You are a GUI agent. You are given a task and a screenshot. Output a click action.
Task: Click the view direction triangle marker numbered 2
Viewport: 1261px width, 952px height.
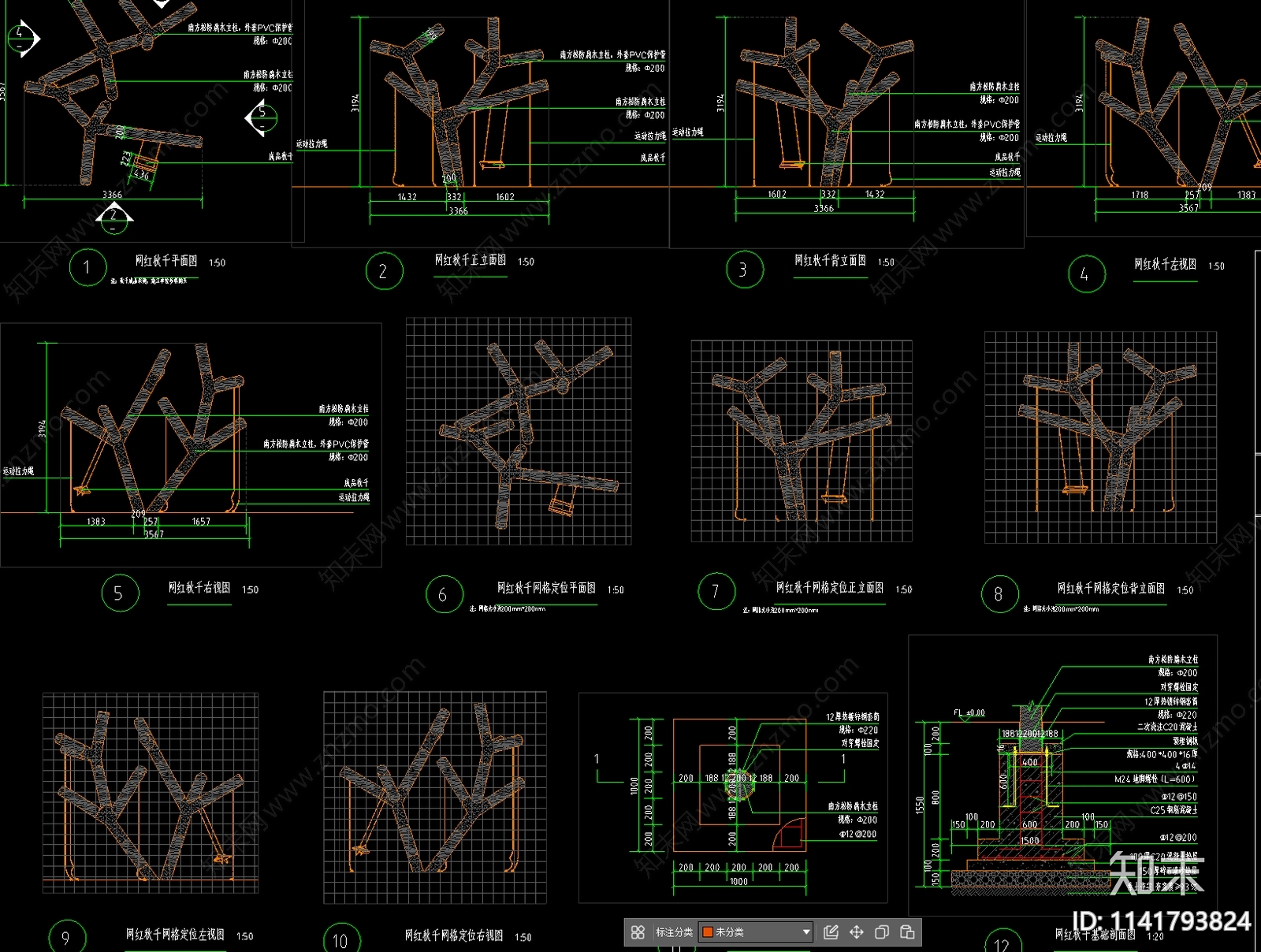click(114, 217)
